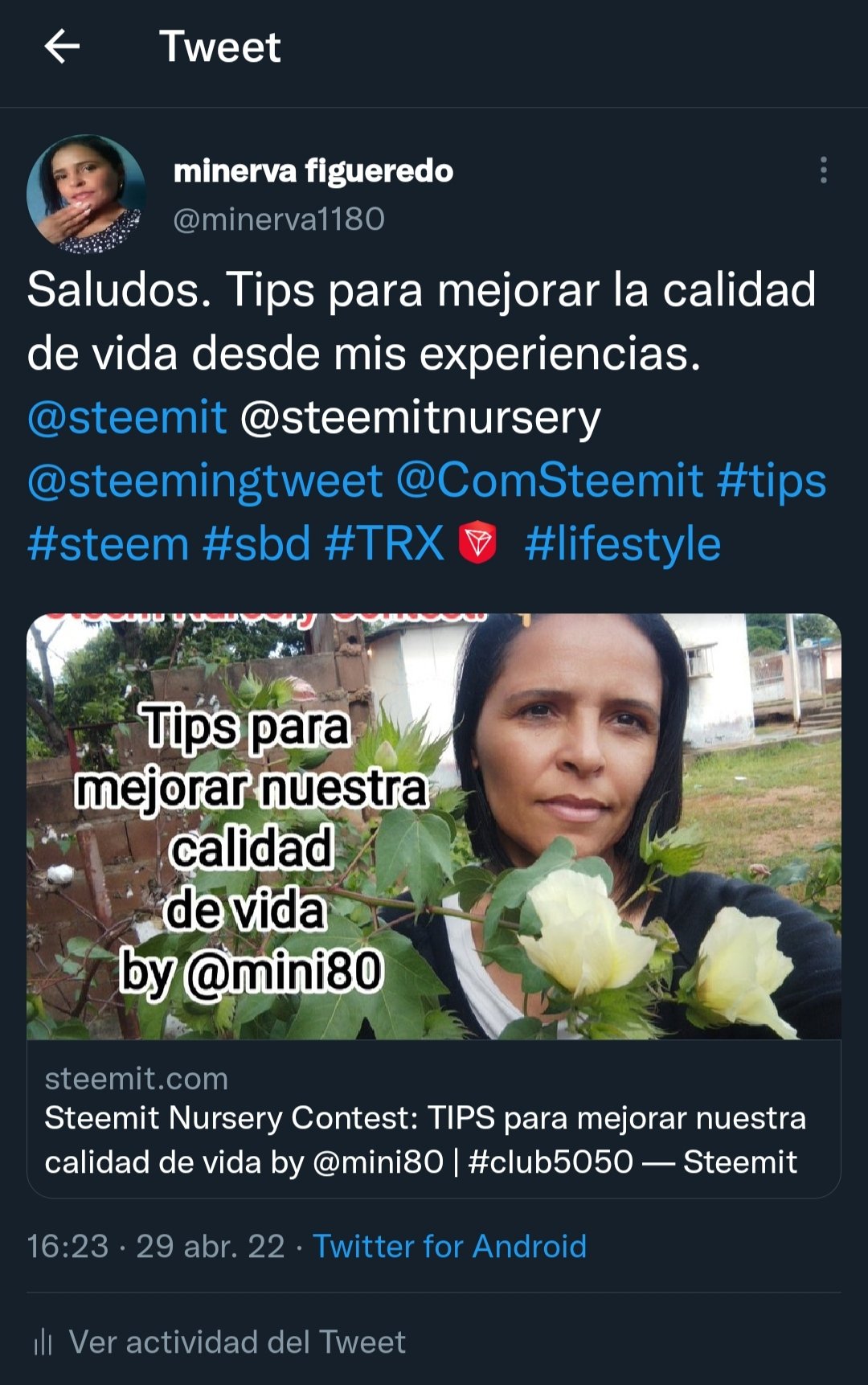This screenshot has height=1385, width=868.
Task: Select the minerva figueredo display name
Action: (313, 170)
